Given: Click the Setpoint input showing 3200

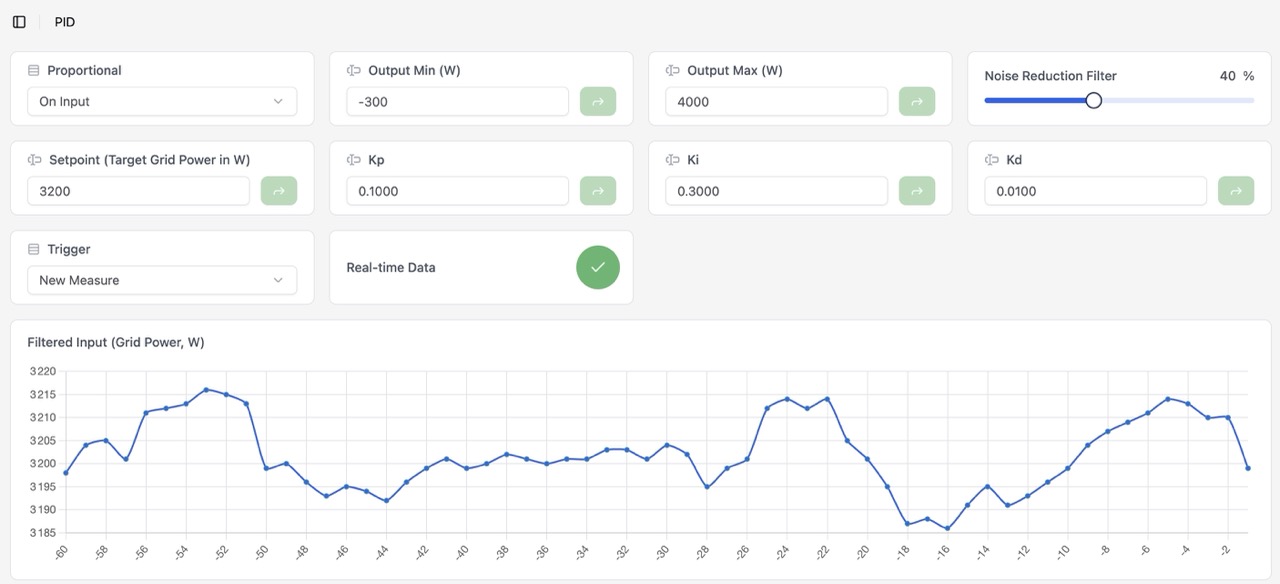Looking at the screenshot, I should coord(138,191).
